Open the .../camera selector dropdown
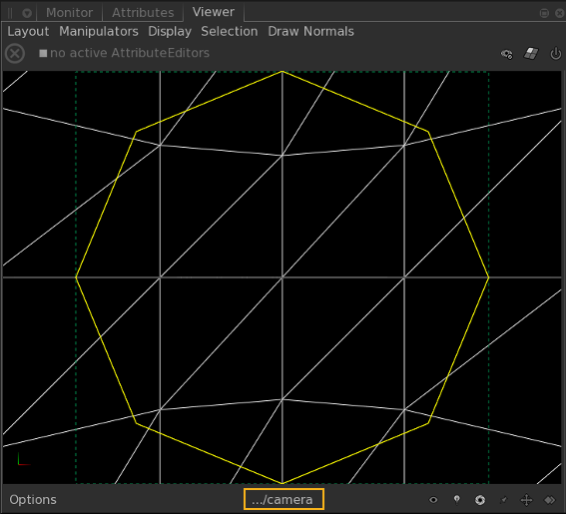The width and height of the screenshot is (566, 514). point(284,499)
